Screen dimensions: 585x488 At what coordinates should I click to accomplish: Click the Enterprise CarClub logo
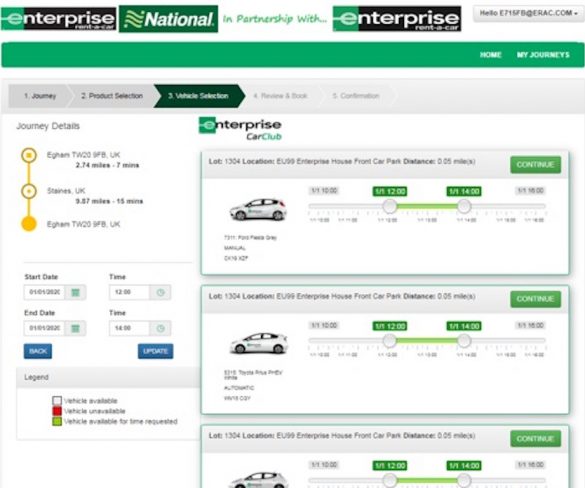click(x=241, y=129)
